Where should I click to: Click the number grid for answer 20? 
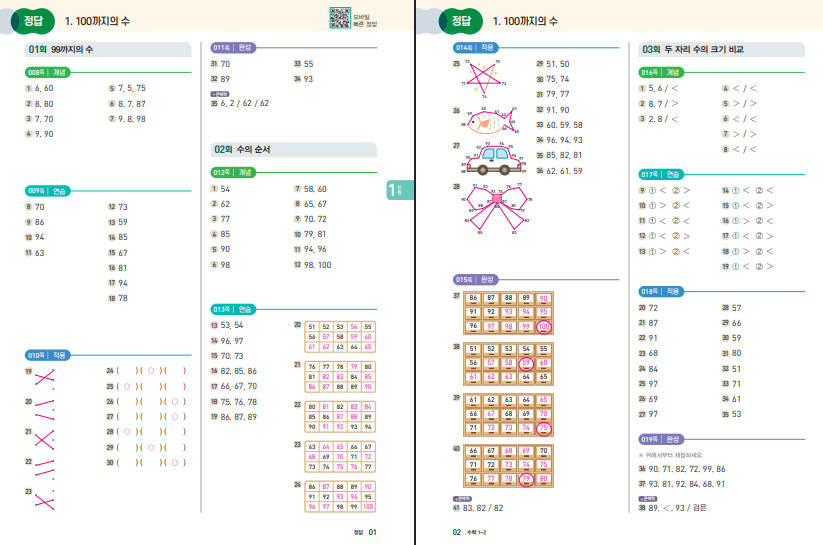click(x=340, y=337)
